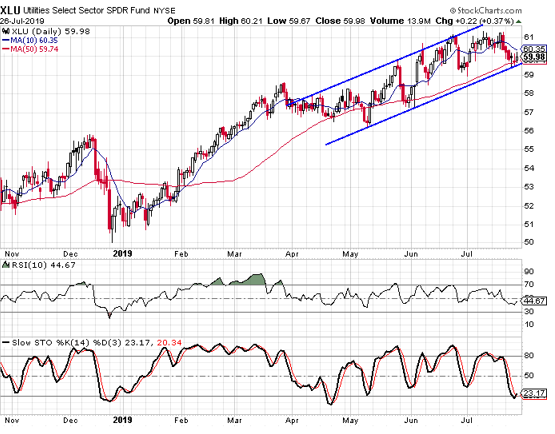Click May on the price chart time axis
The image size is (555, 434).
coord(350,254)
